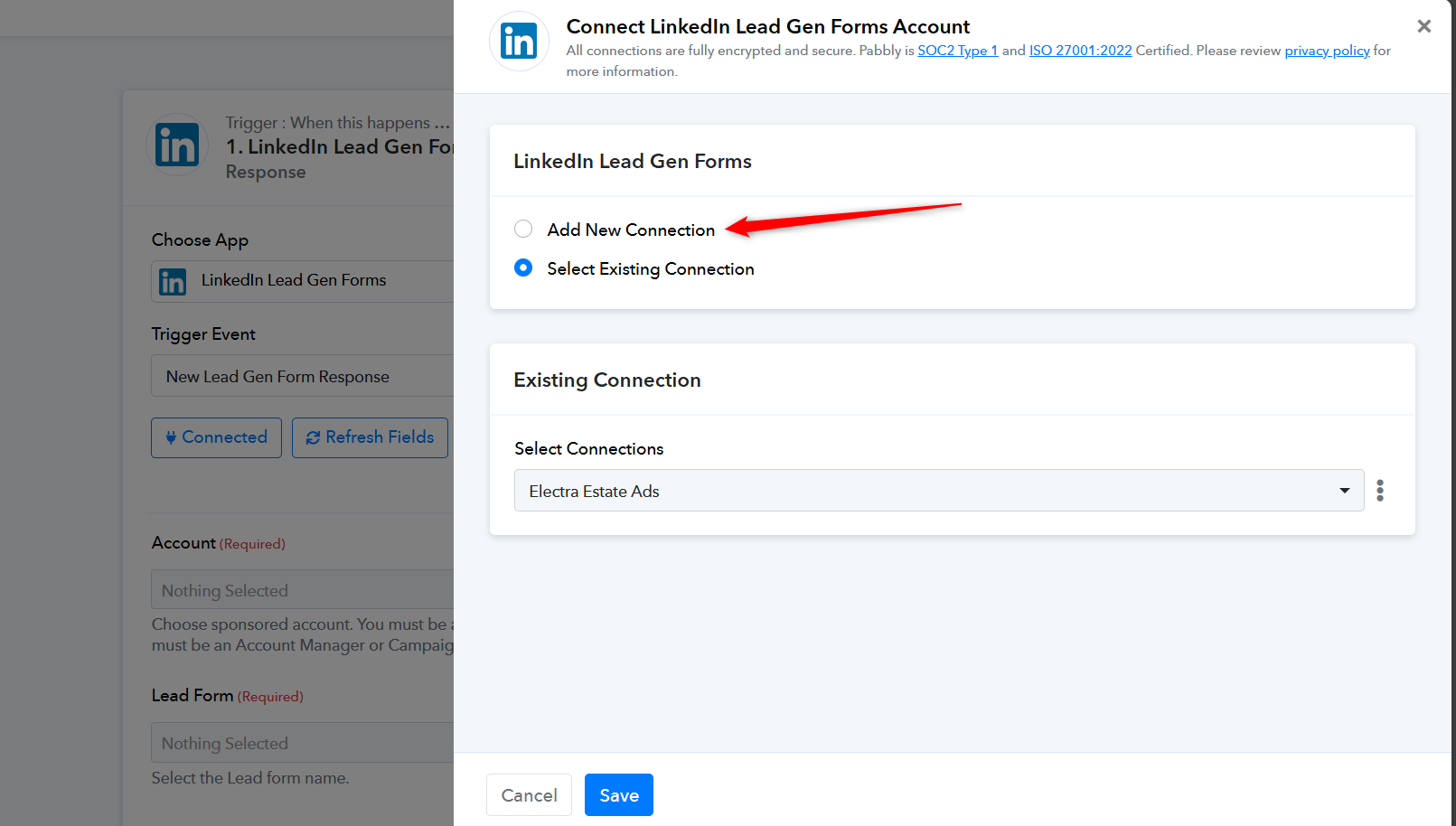Open the Choose App LinkedIn Lead Gen Forms dropdown

(x=302, y=281)
